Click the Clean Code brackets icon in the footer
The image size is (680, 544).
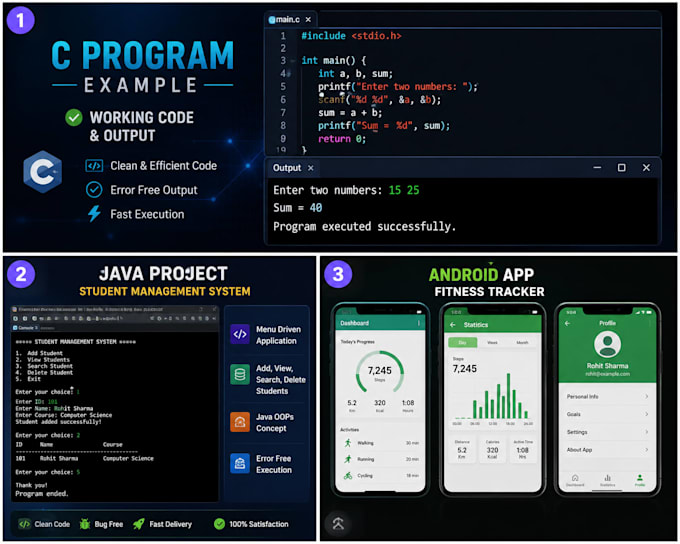point(25,524)
